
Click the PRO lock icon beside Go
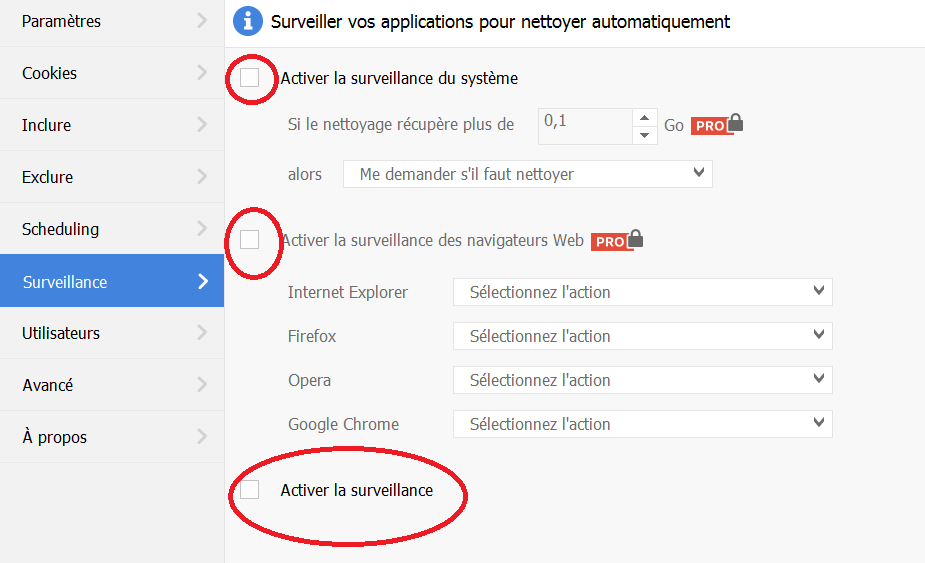717,125
